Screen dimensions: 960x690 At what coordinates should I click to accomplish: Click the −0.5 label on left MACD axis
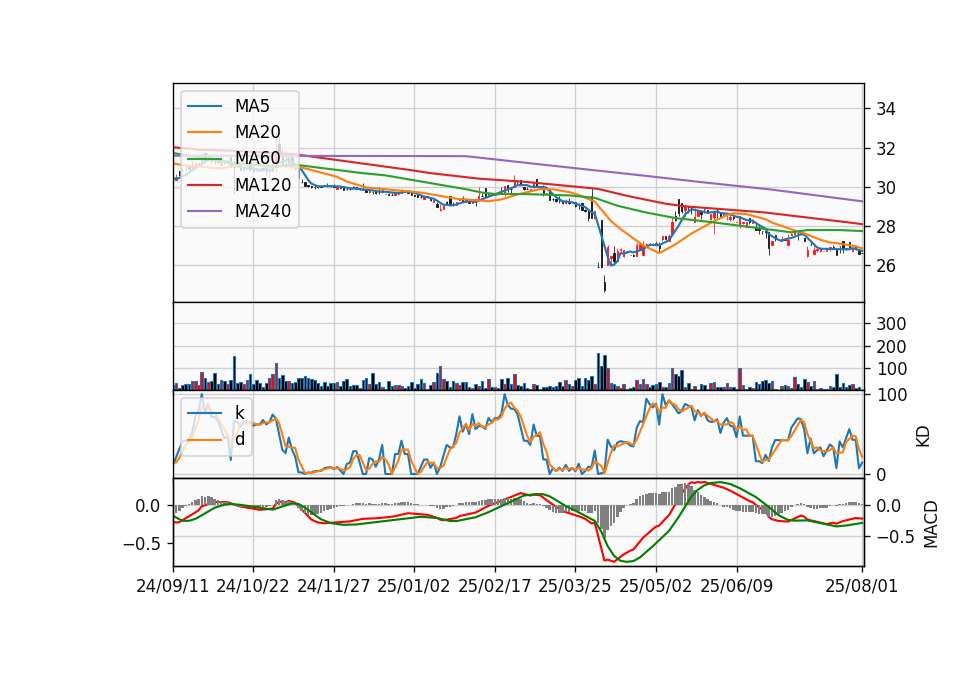click(x=141, y=544)
